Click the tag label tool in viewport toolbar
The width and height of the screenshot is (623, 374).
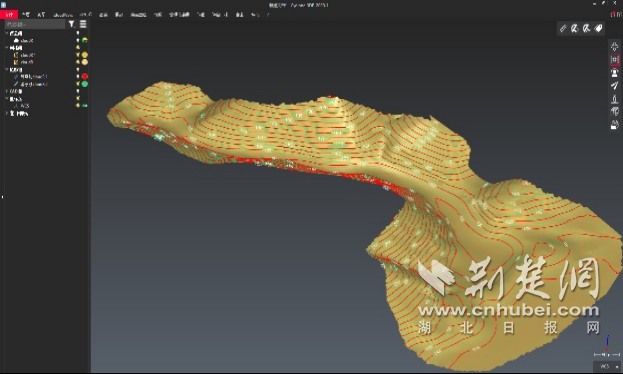598,28
